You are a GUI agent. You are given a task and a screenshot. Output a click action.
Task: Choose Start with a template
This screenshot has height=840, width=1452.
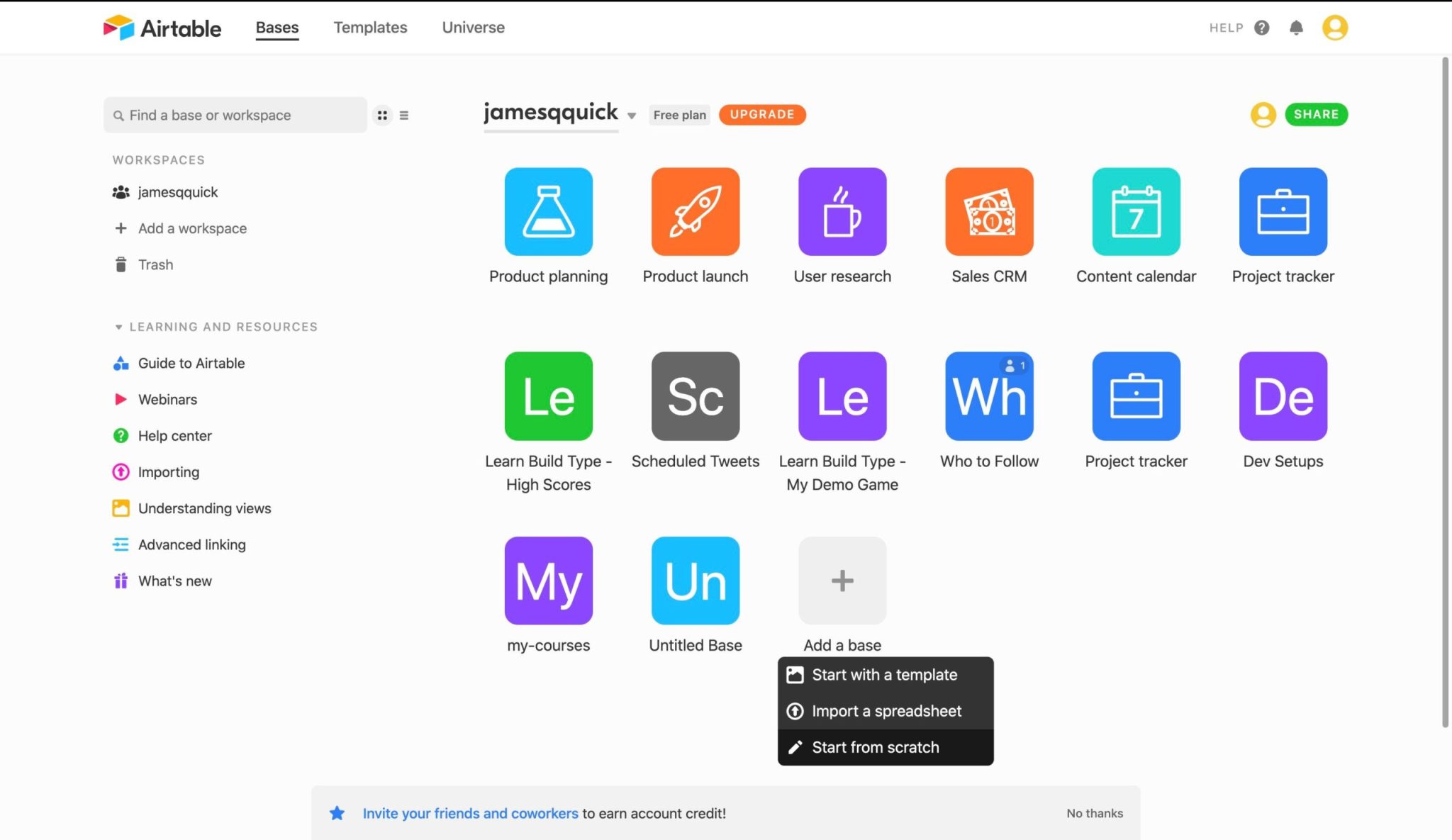click(x=883, y=674)
